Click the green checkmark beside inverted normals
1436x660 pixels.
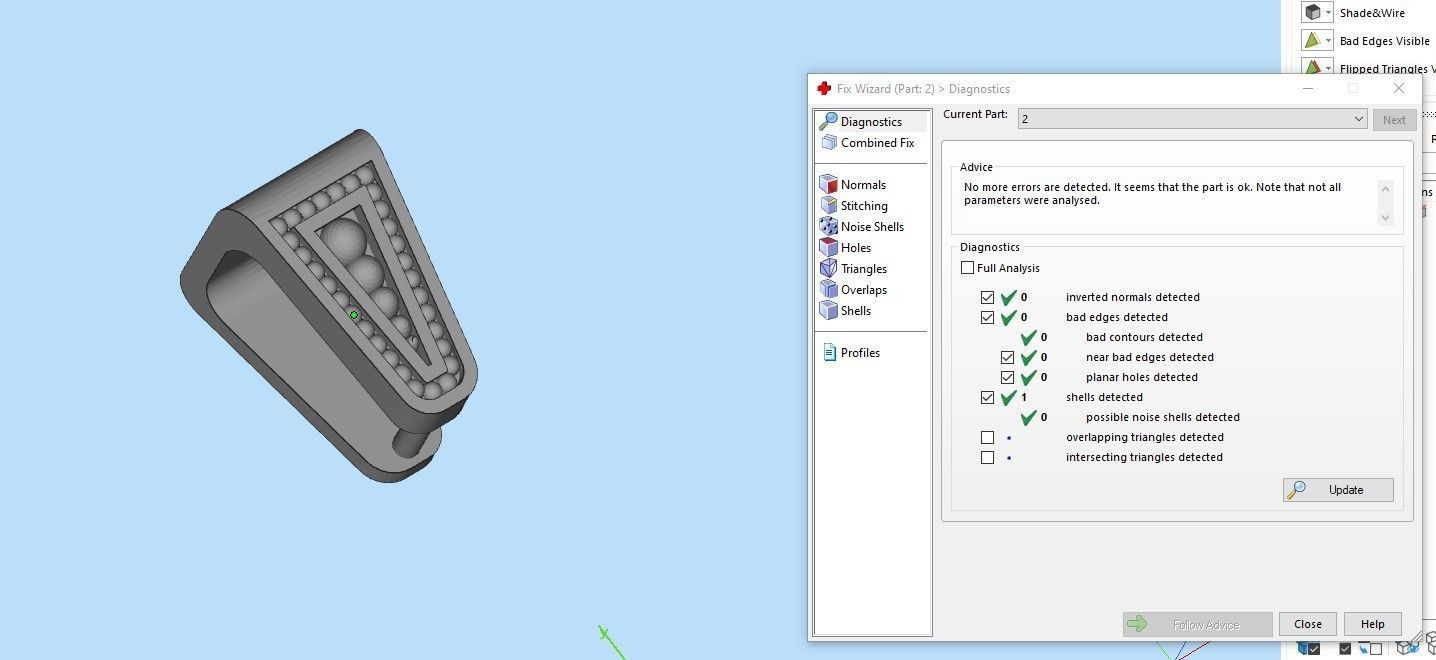click(1008, 298)
